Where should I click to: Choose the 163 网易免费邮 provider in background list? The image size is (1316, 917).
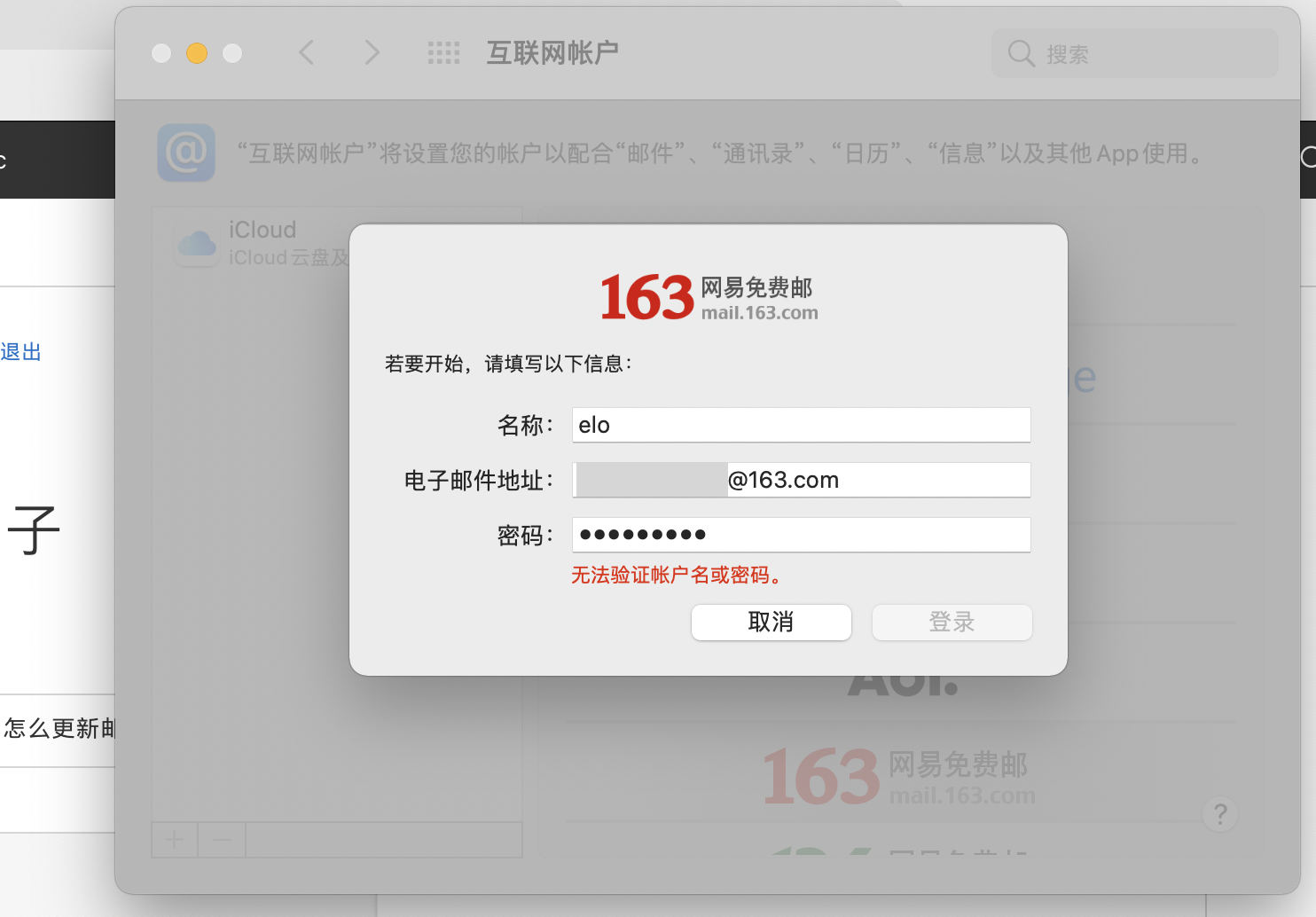click(x=899, y=775)
